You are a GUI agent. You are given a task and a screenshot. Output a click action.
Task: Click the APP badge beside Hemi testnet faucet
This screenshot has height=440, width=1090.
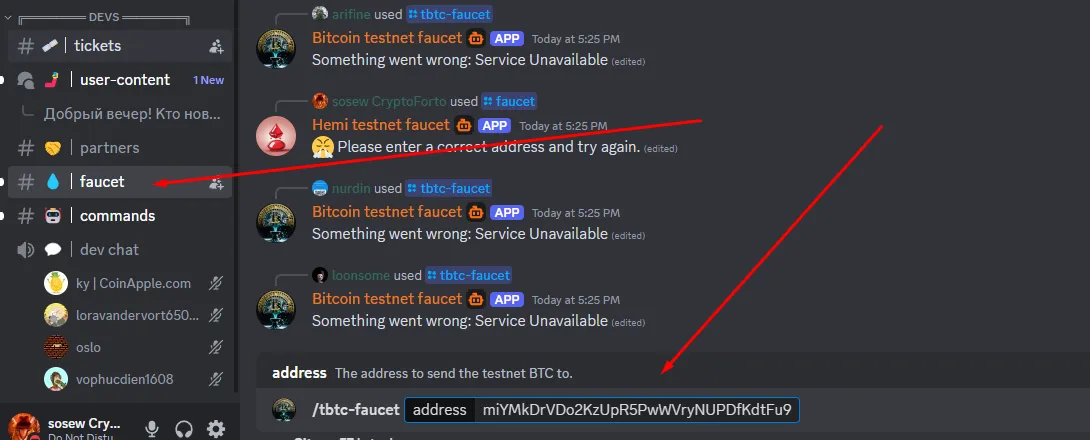coord(494,126)
